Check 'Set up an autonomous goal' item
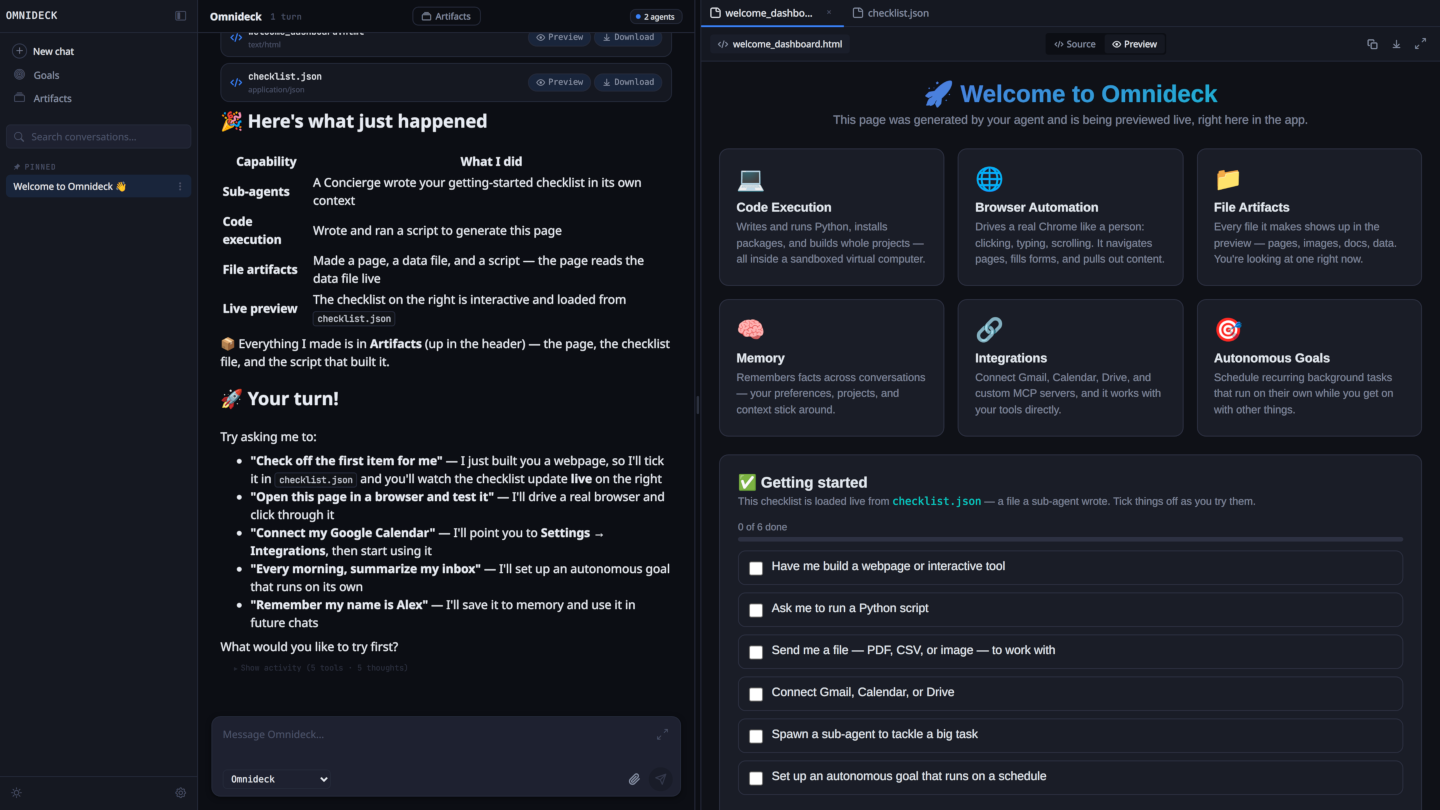1440x810 pixels. coord(756,778)
